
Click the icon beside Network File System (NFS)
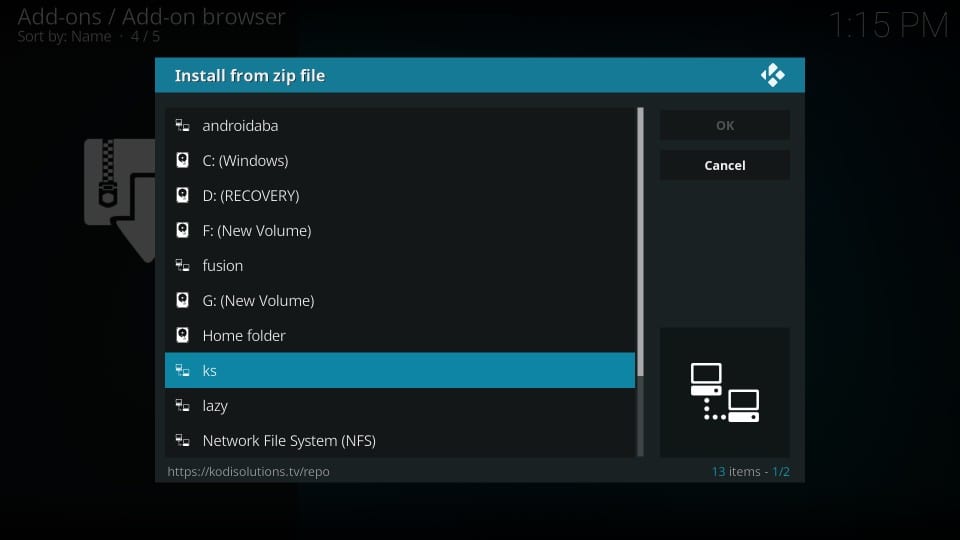[182, 440]
